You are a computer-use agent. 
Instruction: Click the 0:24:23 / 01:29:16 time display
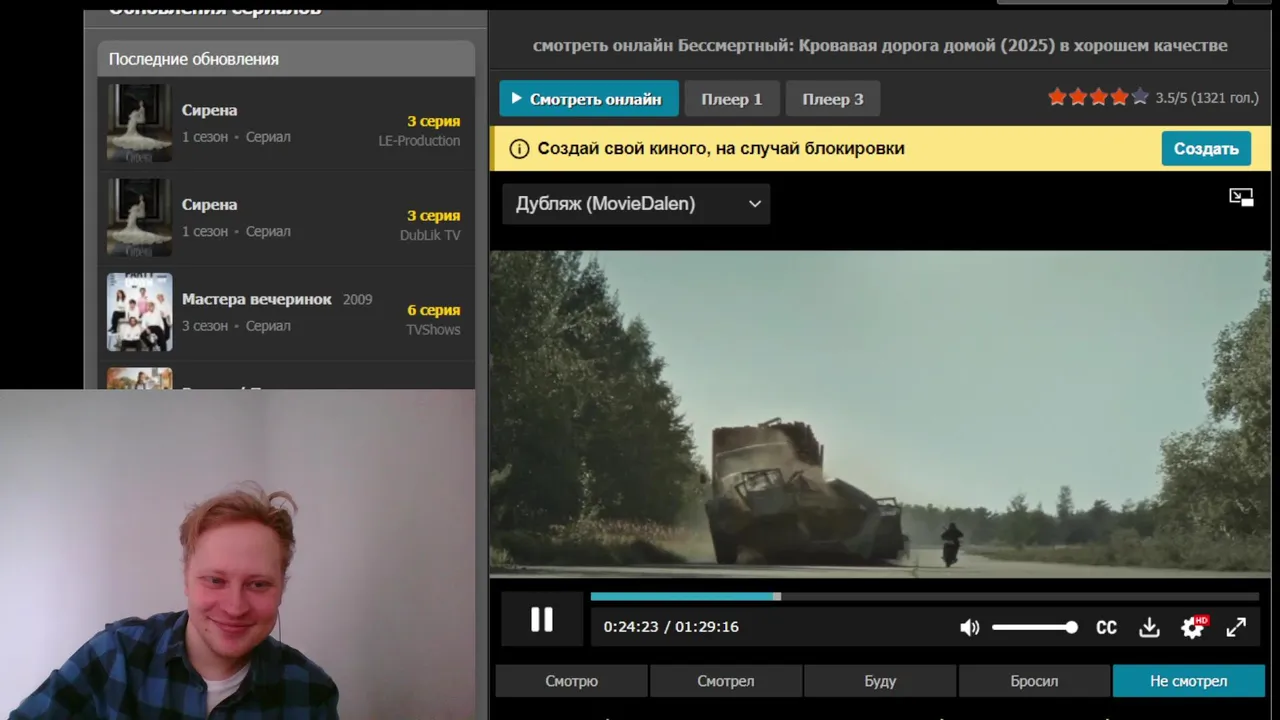tap(671, 627)
